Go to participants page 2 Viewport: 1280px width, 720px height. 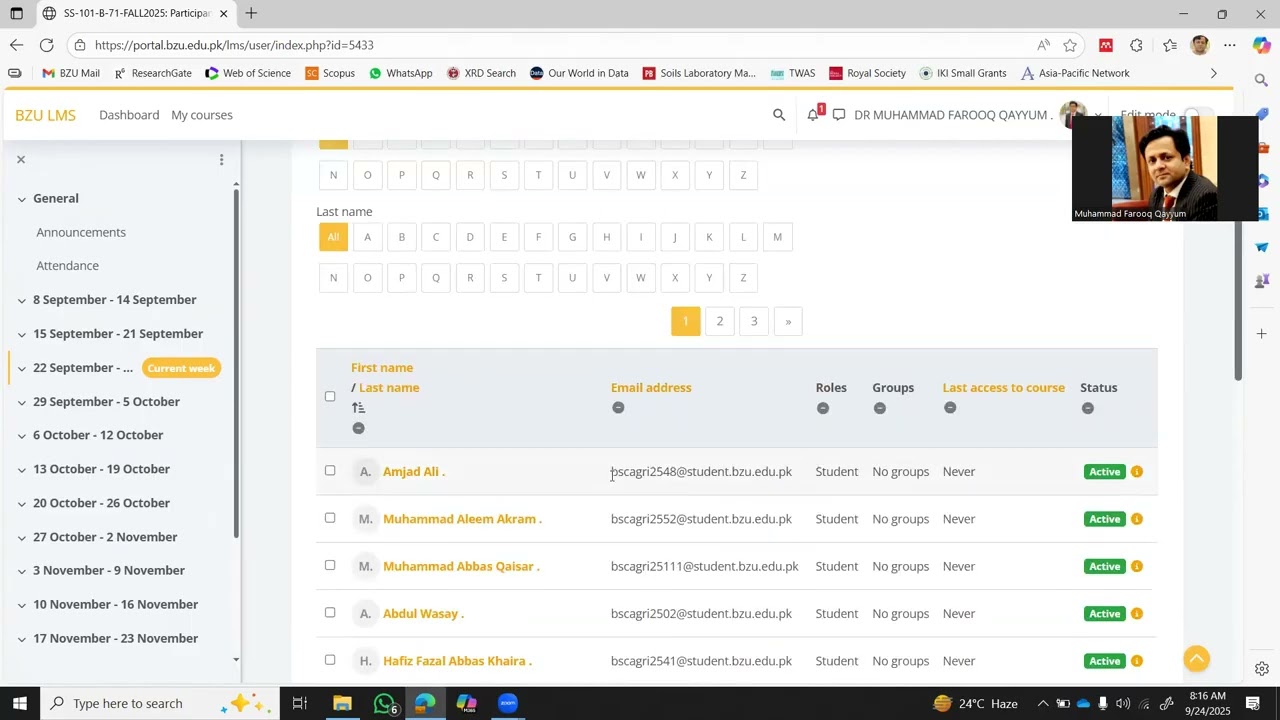[x=720, y=321]
